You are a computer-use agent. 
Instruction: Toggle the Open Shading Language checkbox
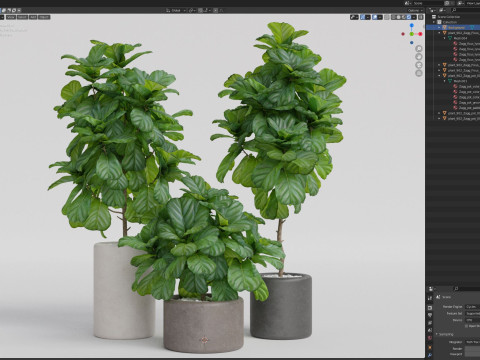(x=466, y=326)
